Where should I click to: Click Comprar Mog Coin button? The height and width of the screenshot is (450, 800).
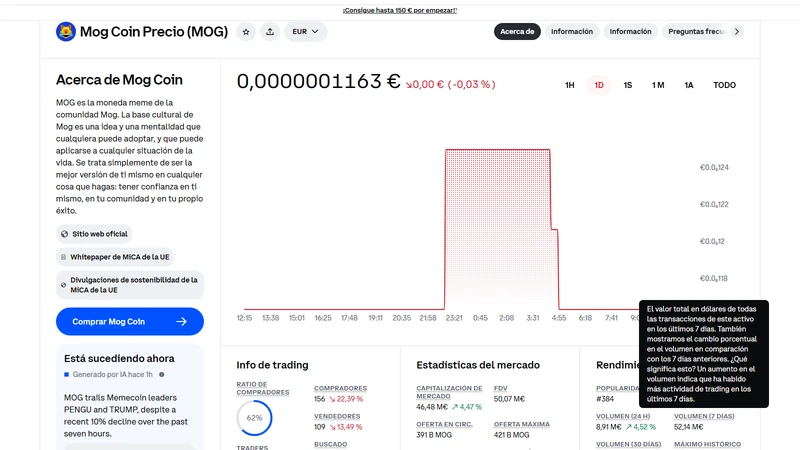click(130, 321)
